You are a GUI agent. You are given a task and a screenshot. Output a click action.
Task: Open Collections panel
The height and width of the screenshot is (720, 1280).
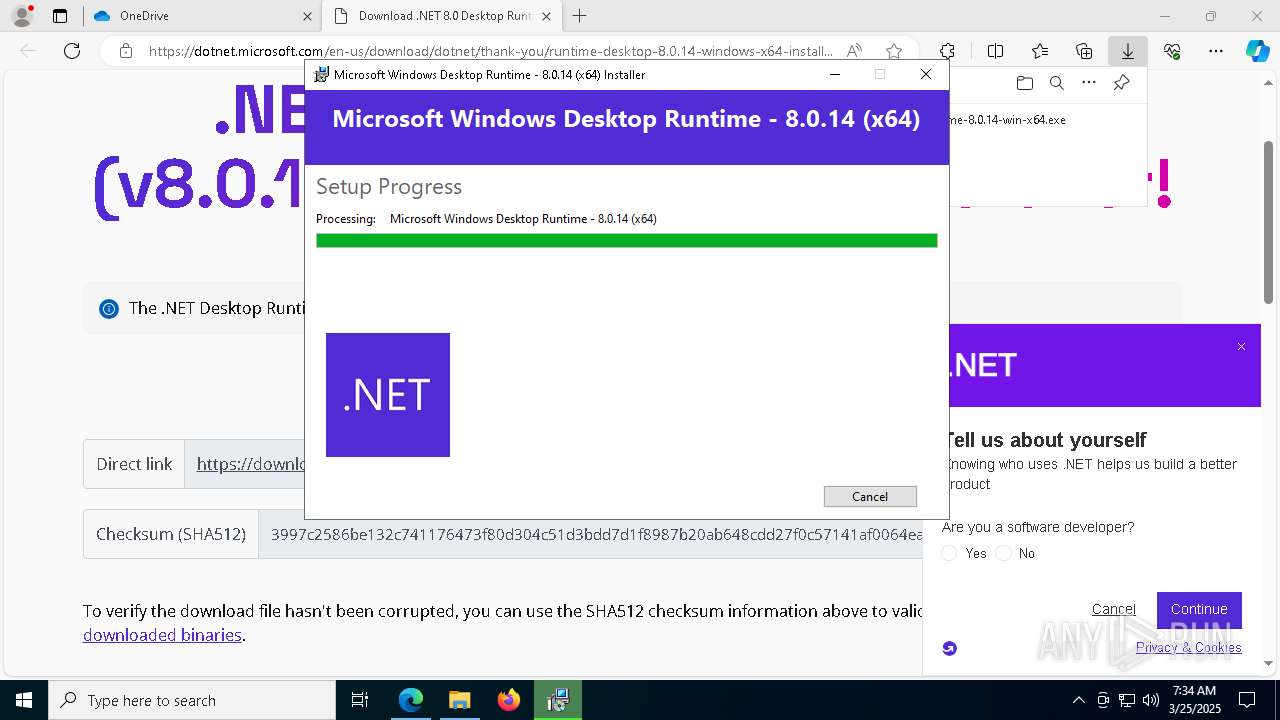(x=1084, y=51)
